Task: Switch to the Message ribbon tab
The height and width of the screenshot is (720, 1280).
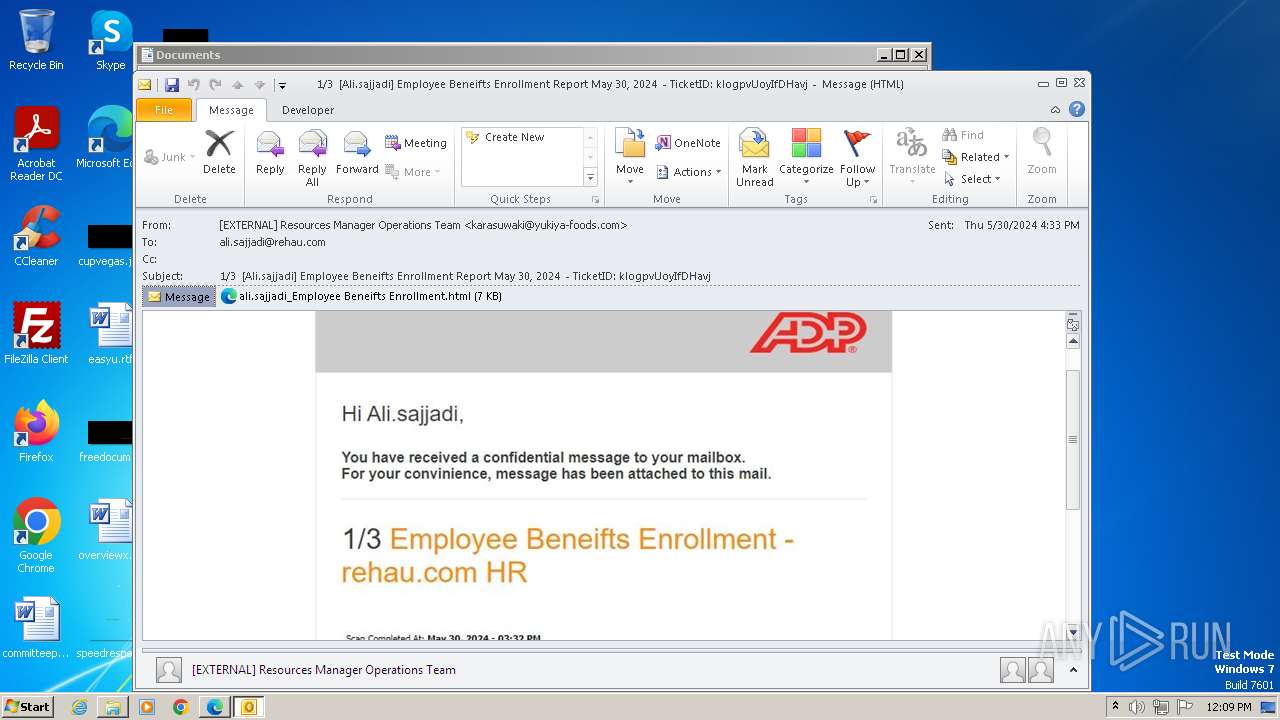Action: pos(231,110)
